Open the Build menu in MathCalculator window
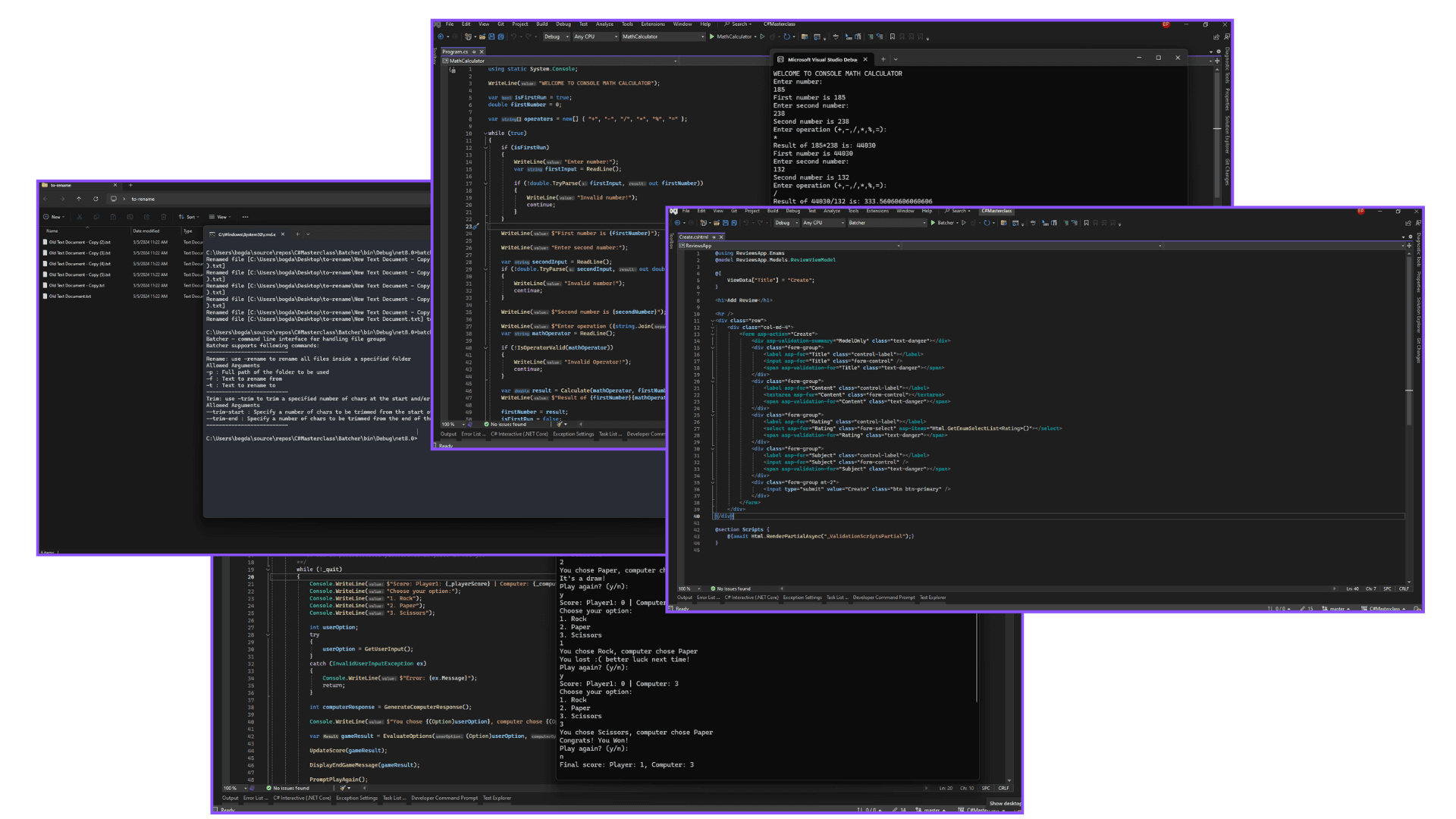 click(x=541, y=24)
